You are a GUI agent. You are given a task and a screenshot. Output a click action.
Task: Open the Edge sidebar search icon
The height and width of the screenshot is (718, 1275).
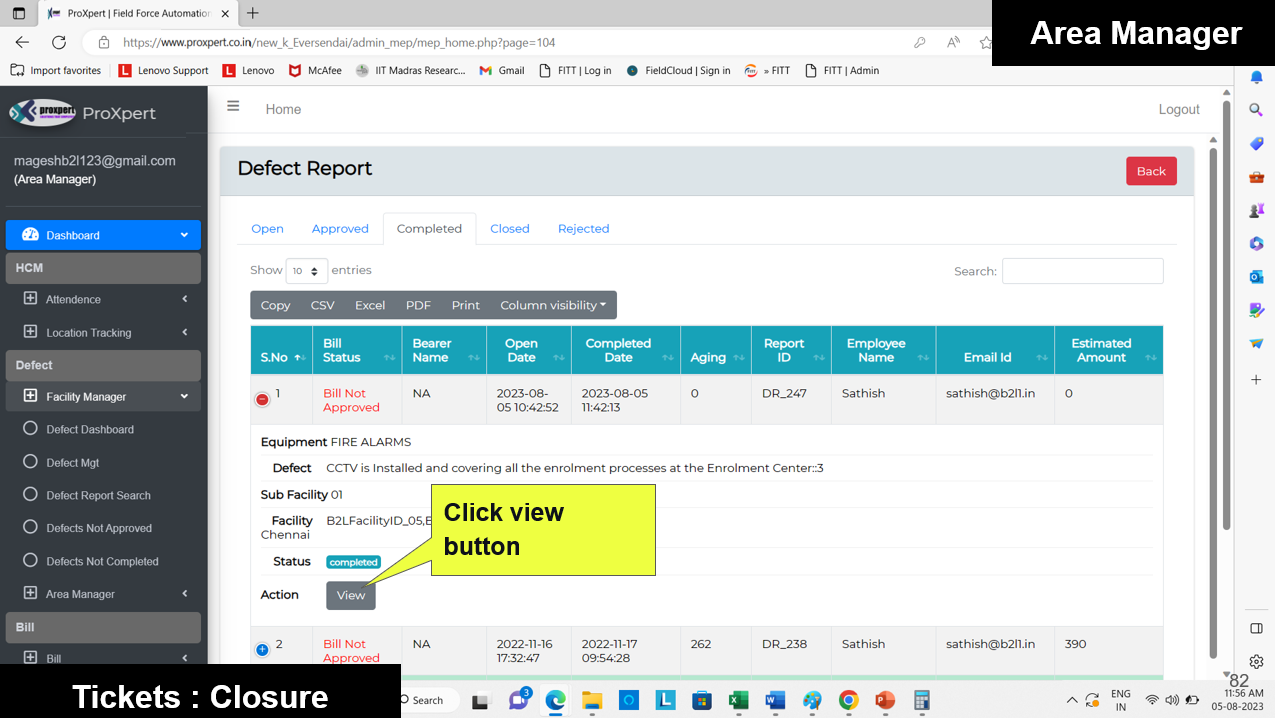pyautogui.click(x=1256, y=110)
